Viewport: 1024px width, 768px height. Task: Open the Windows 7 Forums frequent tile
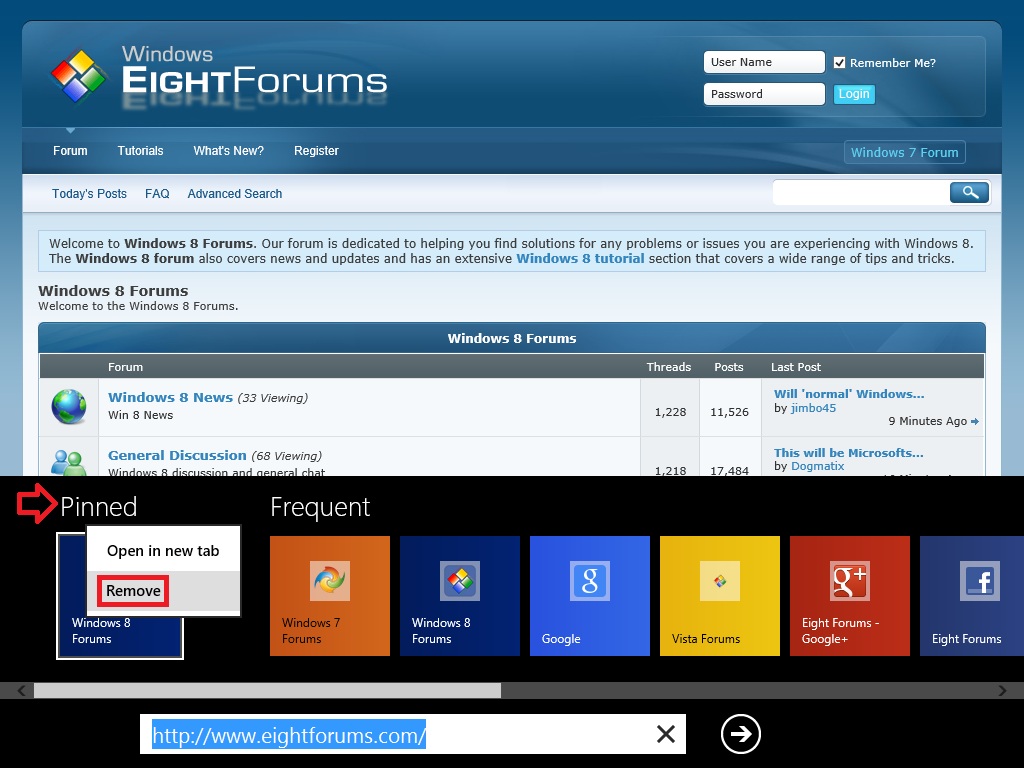click(330, 596)
